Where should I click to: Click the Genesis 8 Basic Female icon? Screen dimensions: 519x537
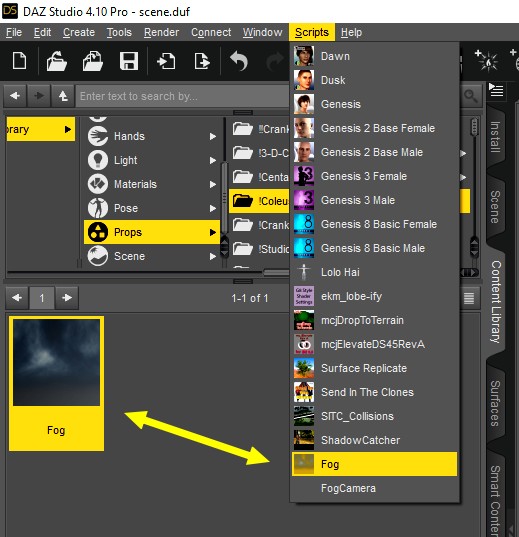304,224
